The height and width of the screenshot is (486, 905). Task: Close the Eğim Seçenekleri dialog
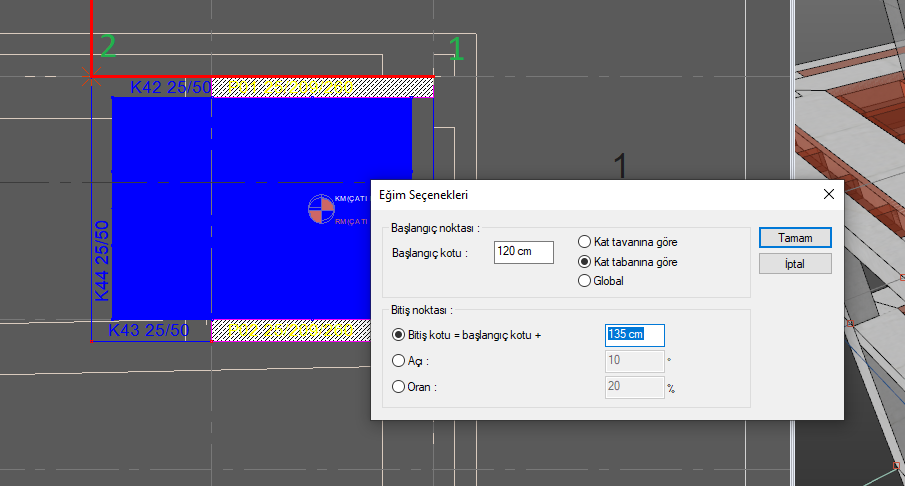828,194
